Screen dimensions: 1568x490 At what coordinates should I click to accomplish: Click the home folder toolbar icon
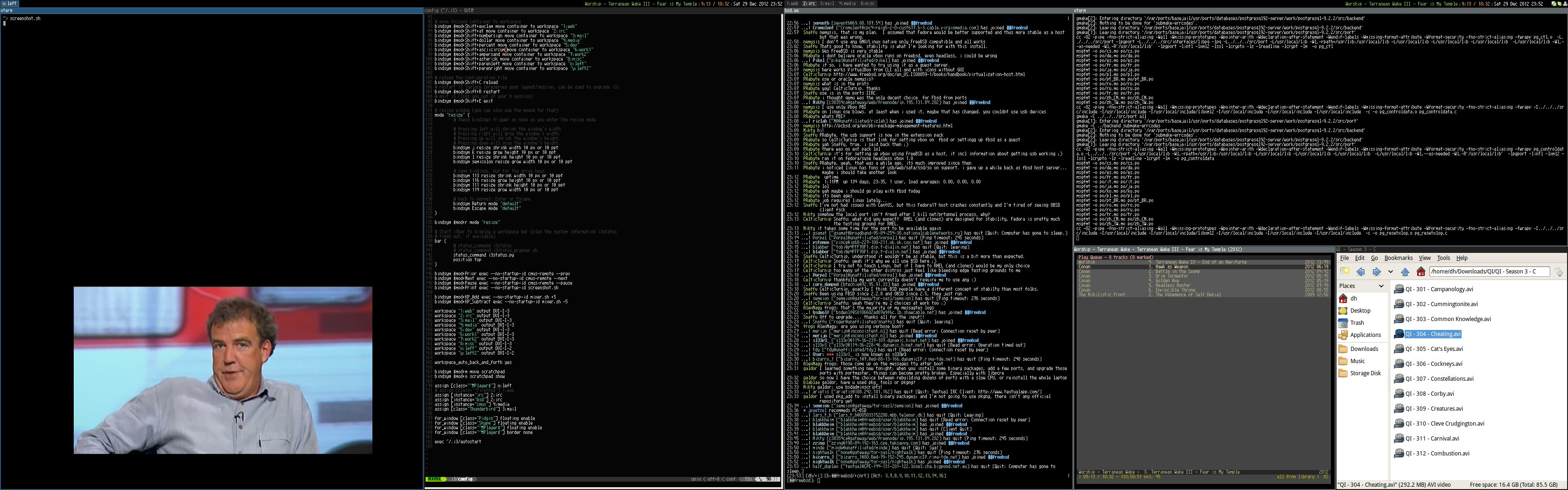tap(1421, 272)
